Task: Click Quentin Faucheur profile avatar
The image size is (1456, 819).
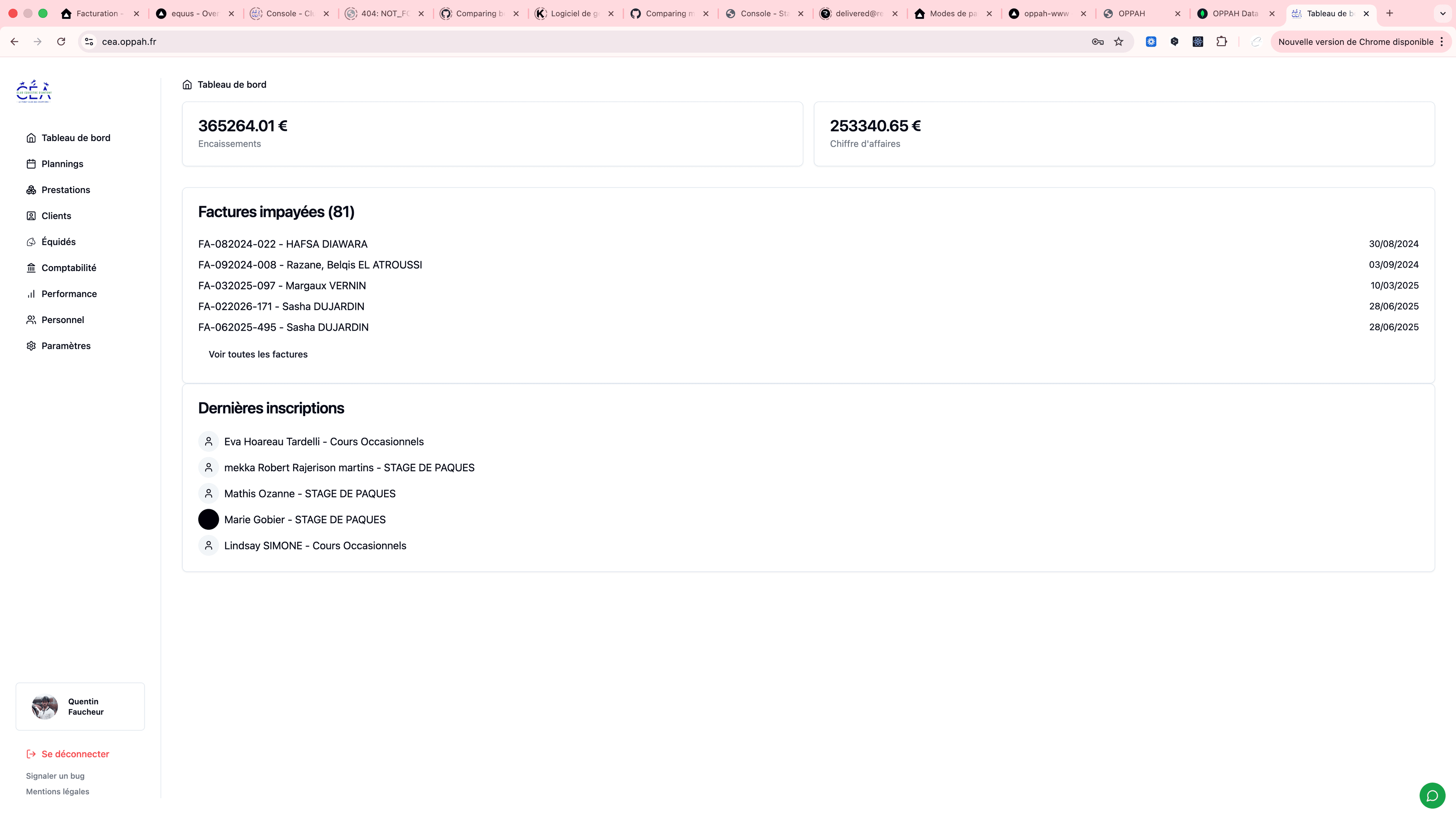Action: (x=45, y=706)
